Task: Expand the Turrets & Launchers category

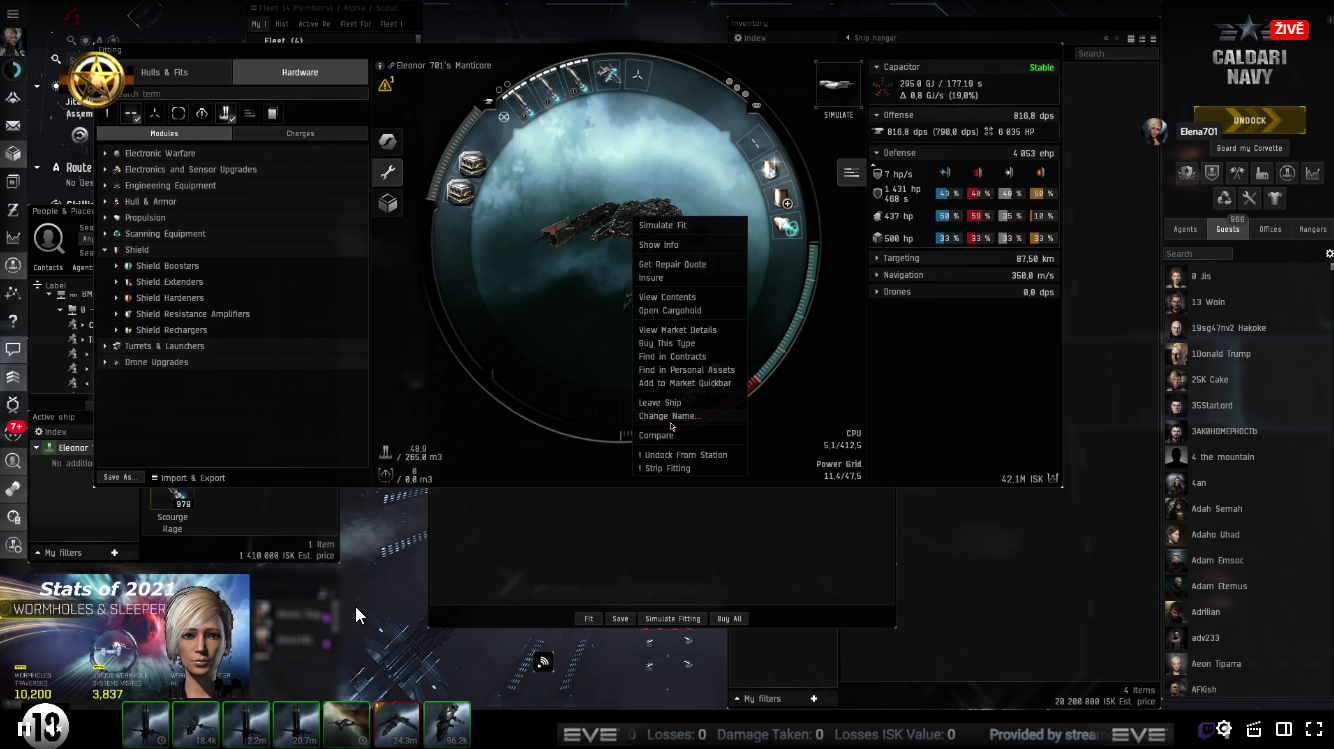Action: pyautogui.click(x=105, y=346)
